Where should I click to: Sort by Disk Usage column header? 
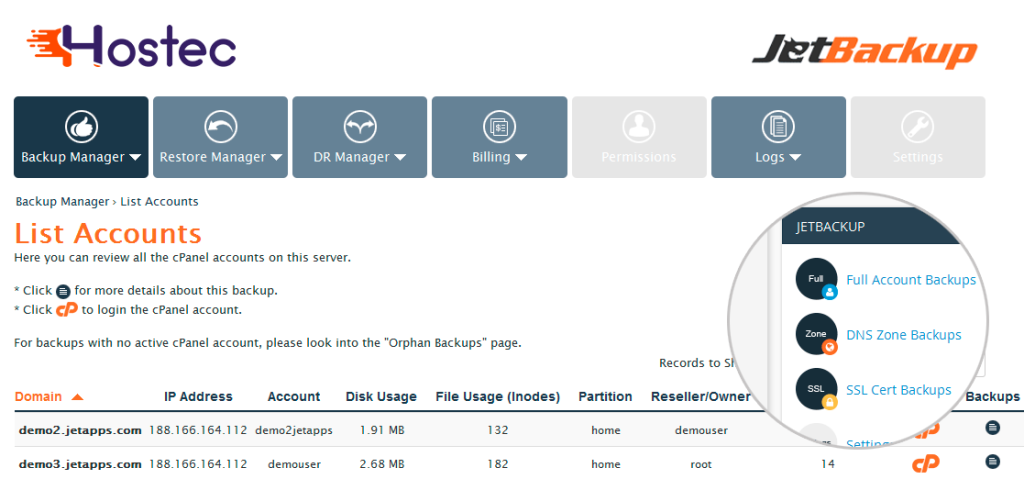[x=381, y=397]
